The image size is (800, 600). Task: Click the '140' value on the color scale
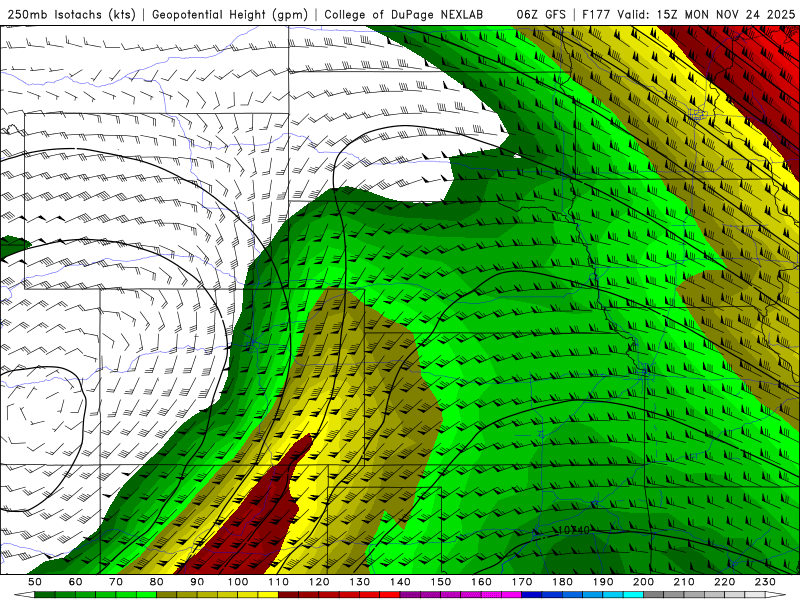(x=400, y=582)
